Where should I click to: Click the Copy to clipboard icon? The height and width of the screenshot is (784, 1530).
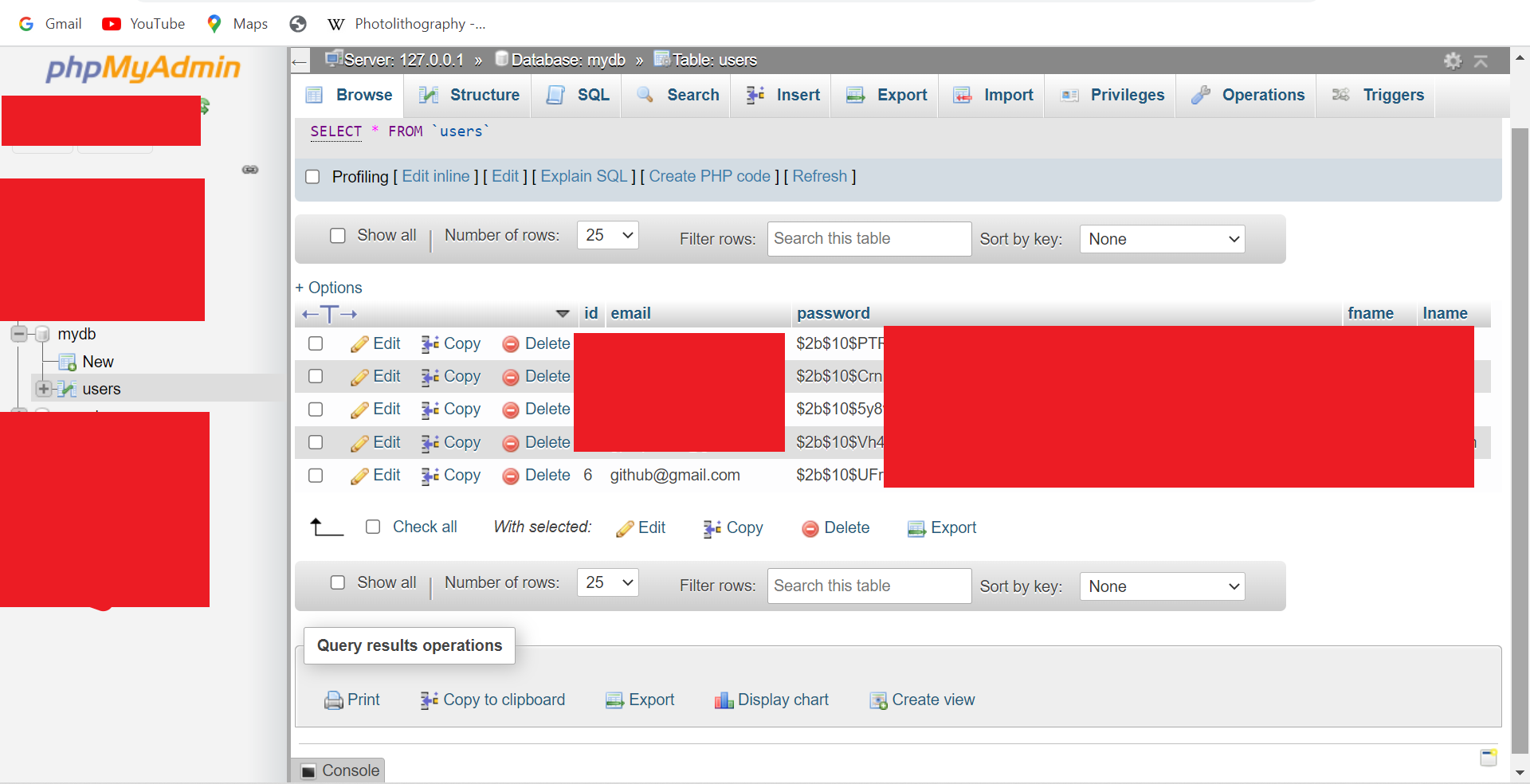(429, 700)
